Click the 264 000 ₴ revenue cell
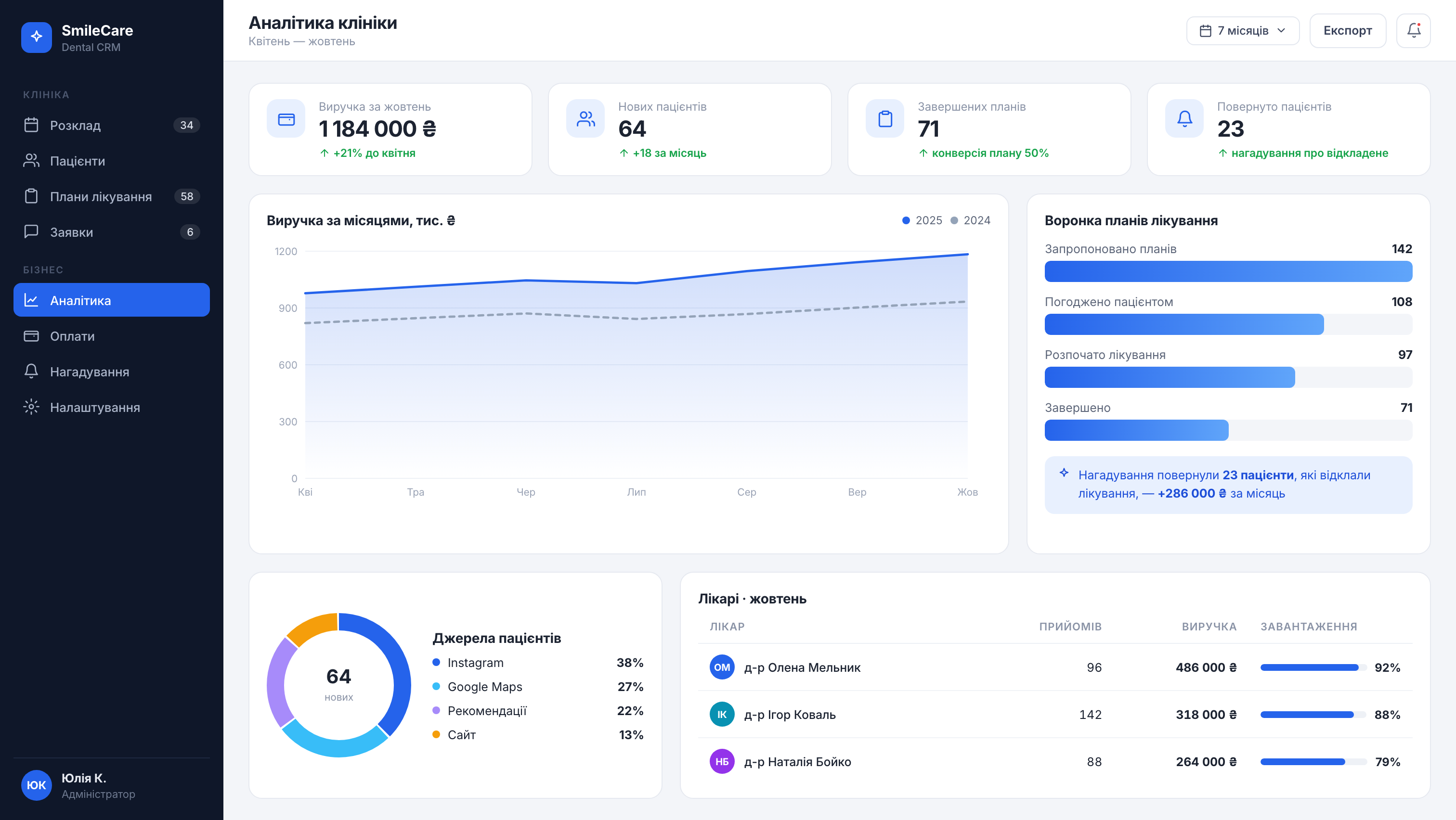Screen dimensions: 1456x820 (1206, 761)
